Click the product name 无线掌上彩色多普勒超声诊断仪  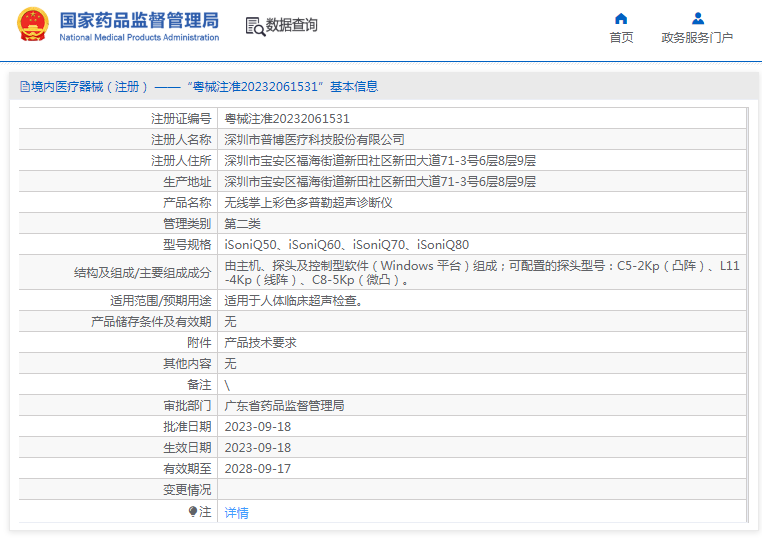(308, 202)
